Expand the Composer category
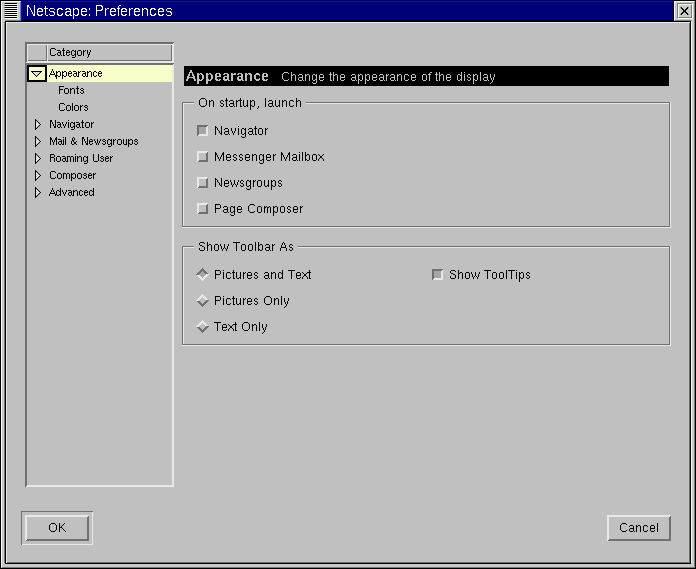This screenshot has width=696, height=569. tap(38, 176)
